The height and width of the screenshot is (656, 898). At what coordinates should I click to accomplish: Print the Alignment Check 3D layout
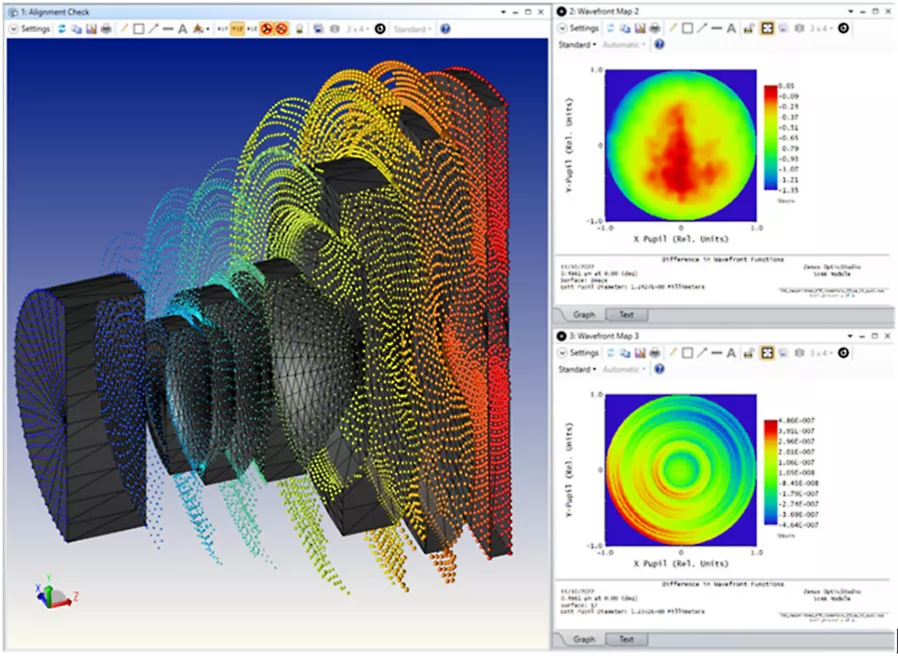pyautogui.click(x=104, y=29)
